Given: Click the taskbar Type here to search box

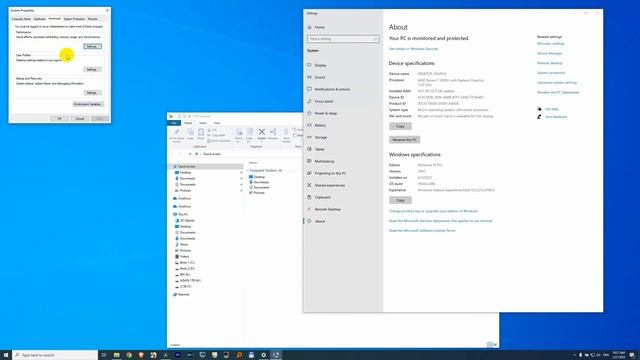Looking at the screenshot, I should [x=55, y=355].
